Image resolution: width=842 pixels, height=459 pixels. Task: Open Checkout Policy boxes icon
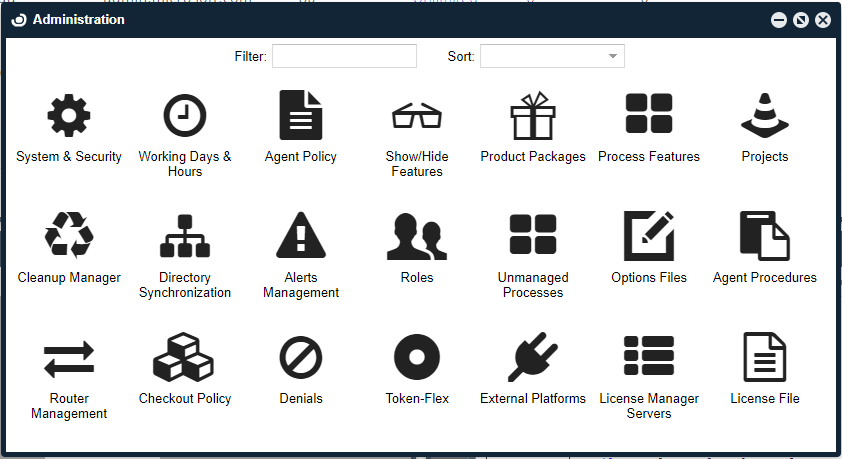coord(185,358)
